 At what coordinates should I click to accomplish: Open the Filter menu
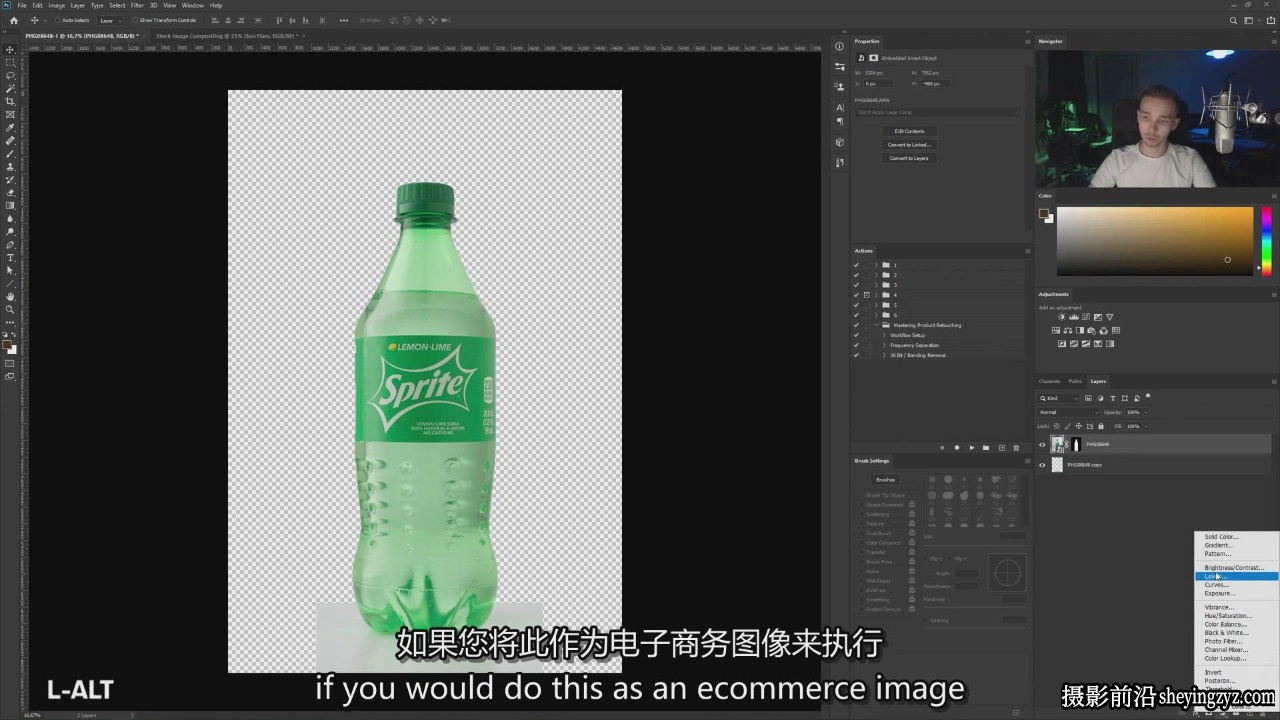137,5
